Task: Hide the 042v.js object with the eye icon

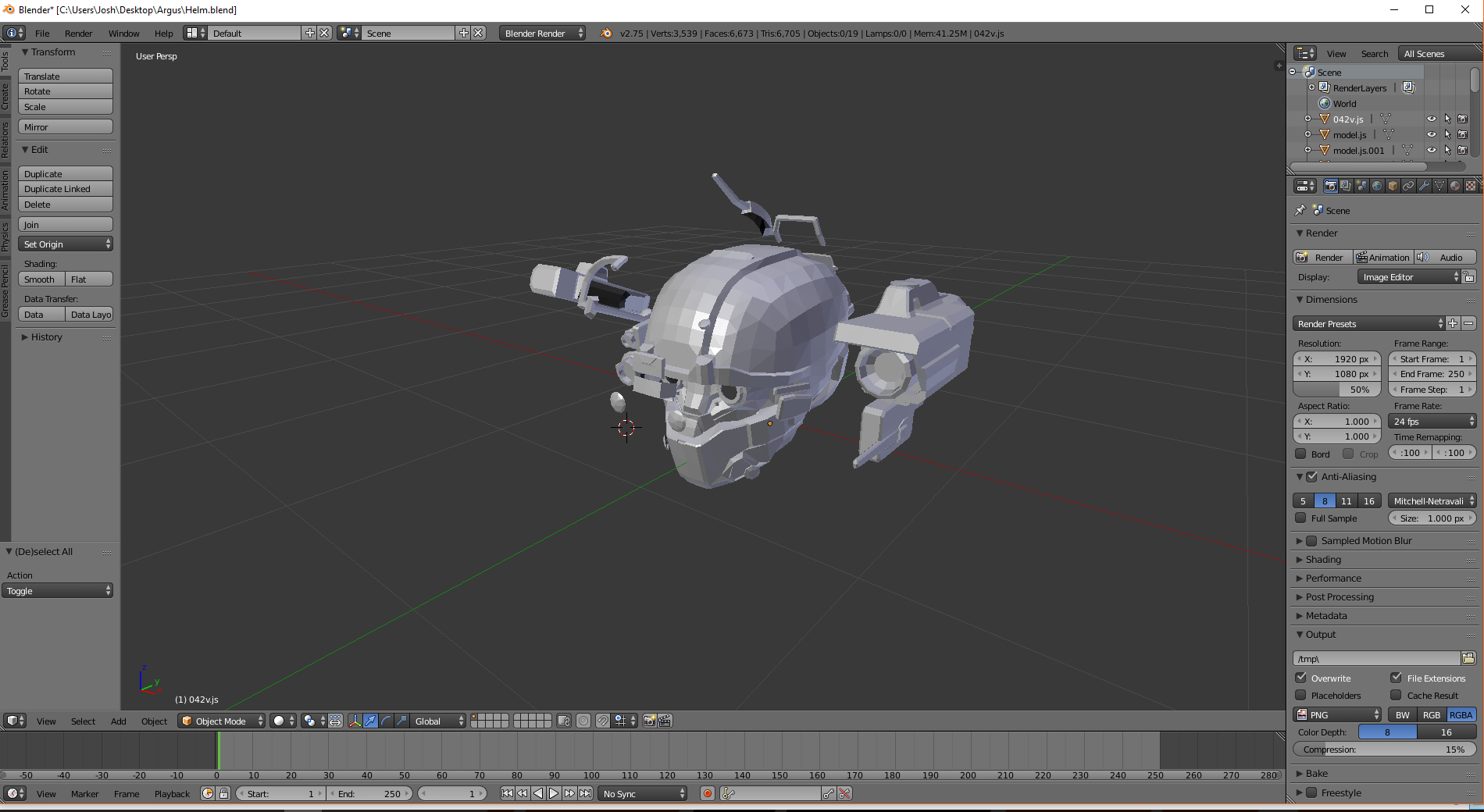Action: [x=1432, y=119]
